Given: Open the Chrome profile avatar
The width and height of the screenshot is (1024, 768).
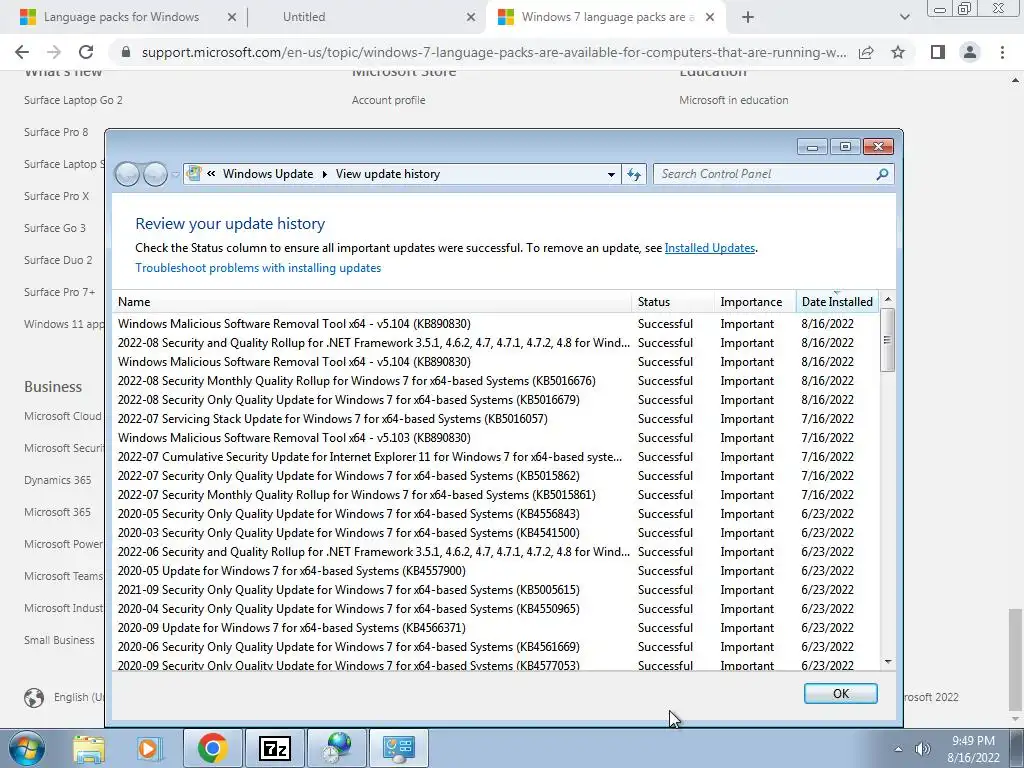Looking at the screenshot, I should [x=970, y=52].
